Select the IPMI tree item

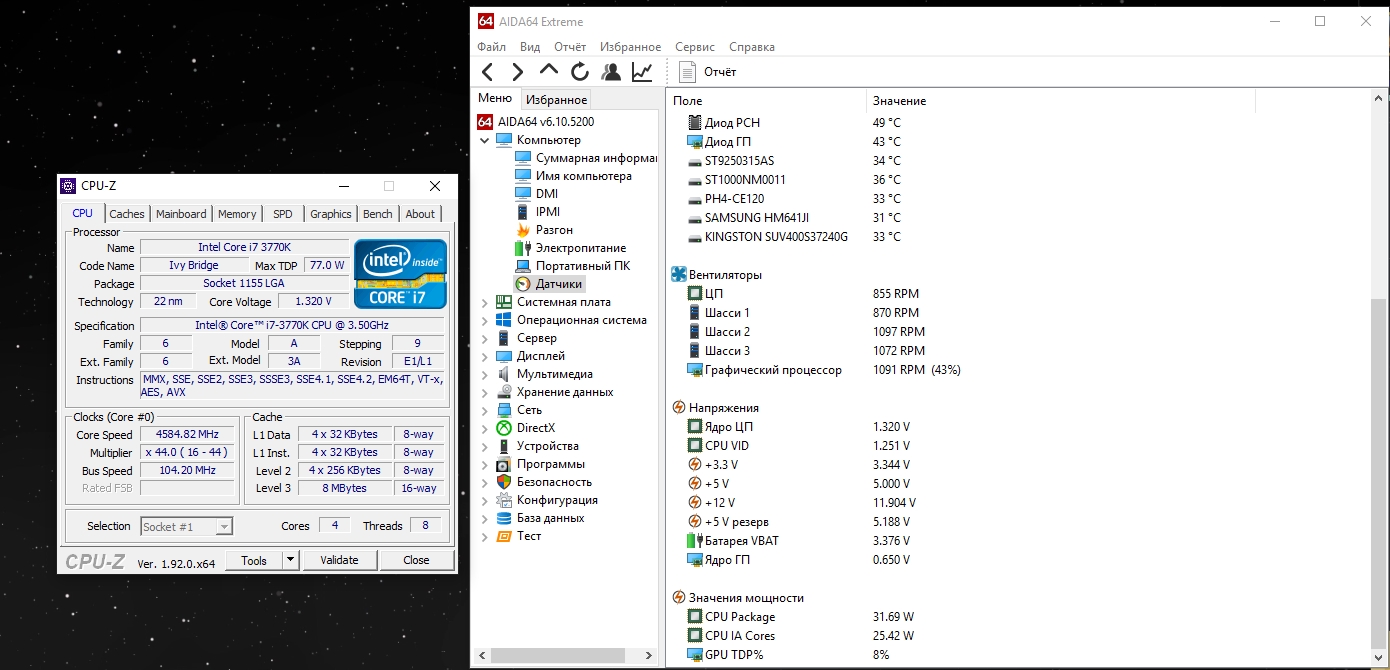coord(548,212)
